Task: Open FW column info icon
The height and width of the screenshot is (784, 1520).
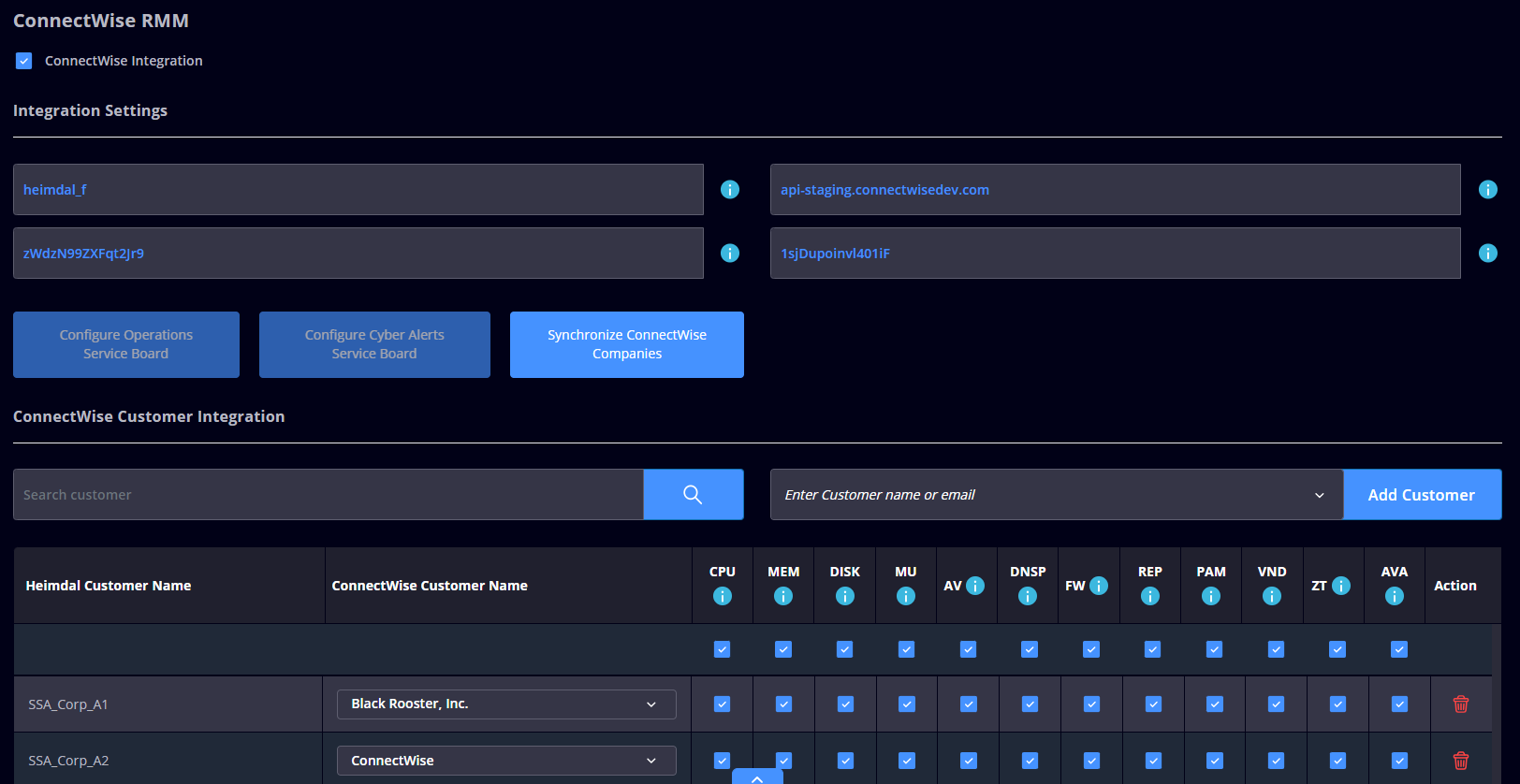Action: point(1099,586)
